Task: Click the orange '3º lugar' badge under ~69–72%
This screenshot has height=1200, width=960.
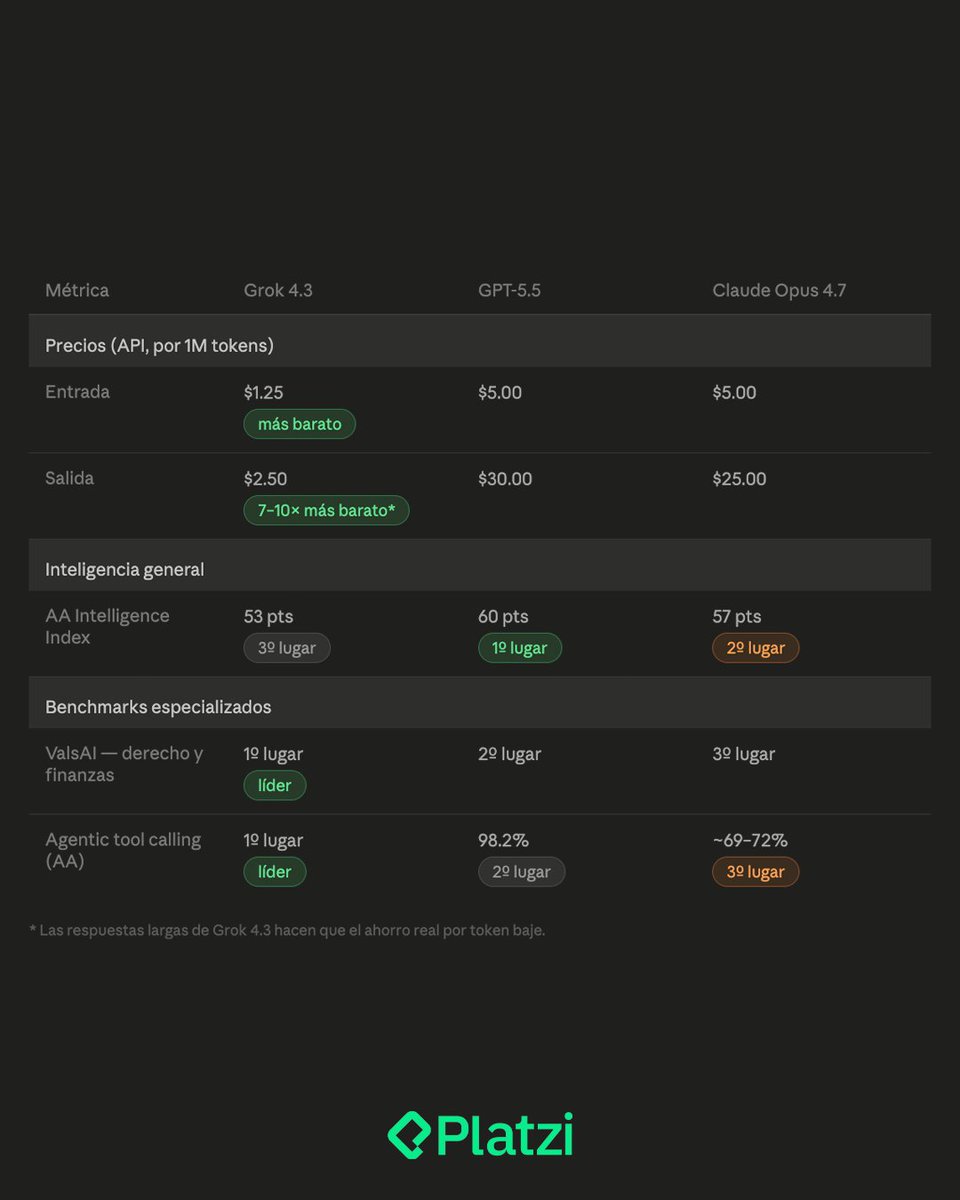Action: point(756,872)
